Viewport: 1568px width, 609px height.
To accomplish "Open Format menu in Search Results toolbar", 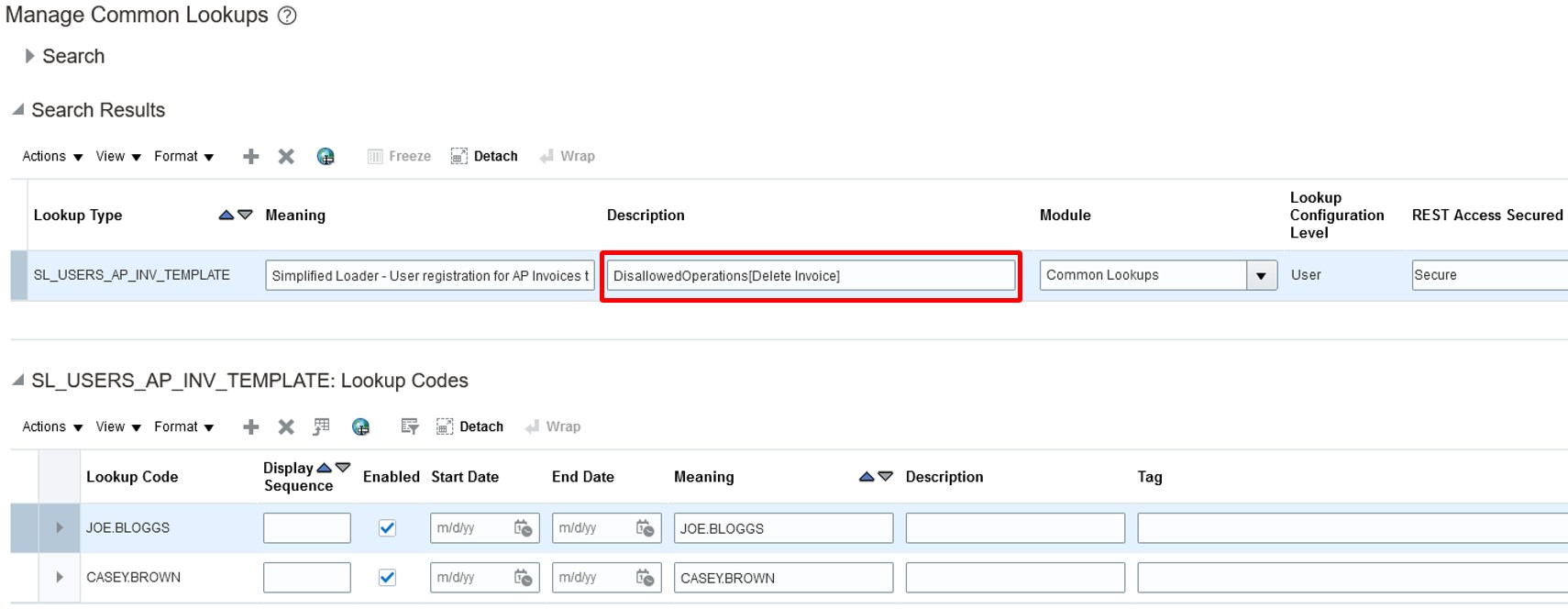I will 183,156.
